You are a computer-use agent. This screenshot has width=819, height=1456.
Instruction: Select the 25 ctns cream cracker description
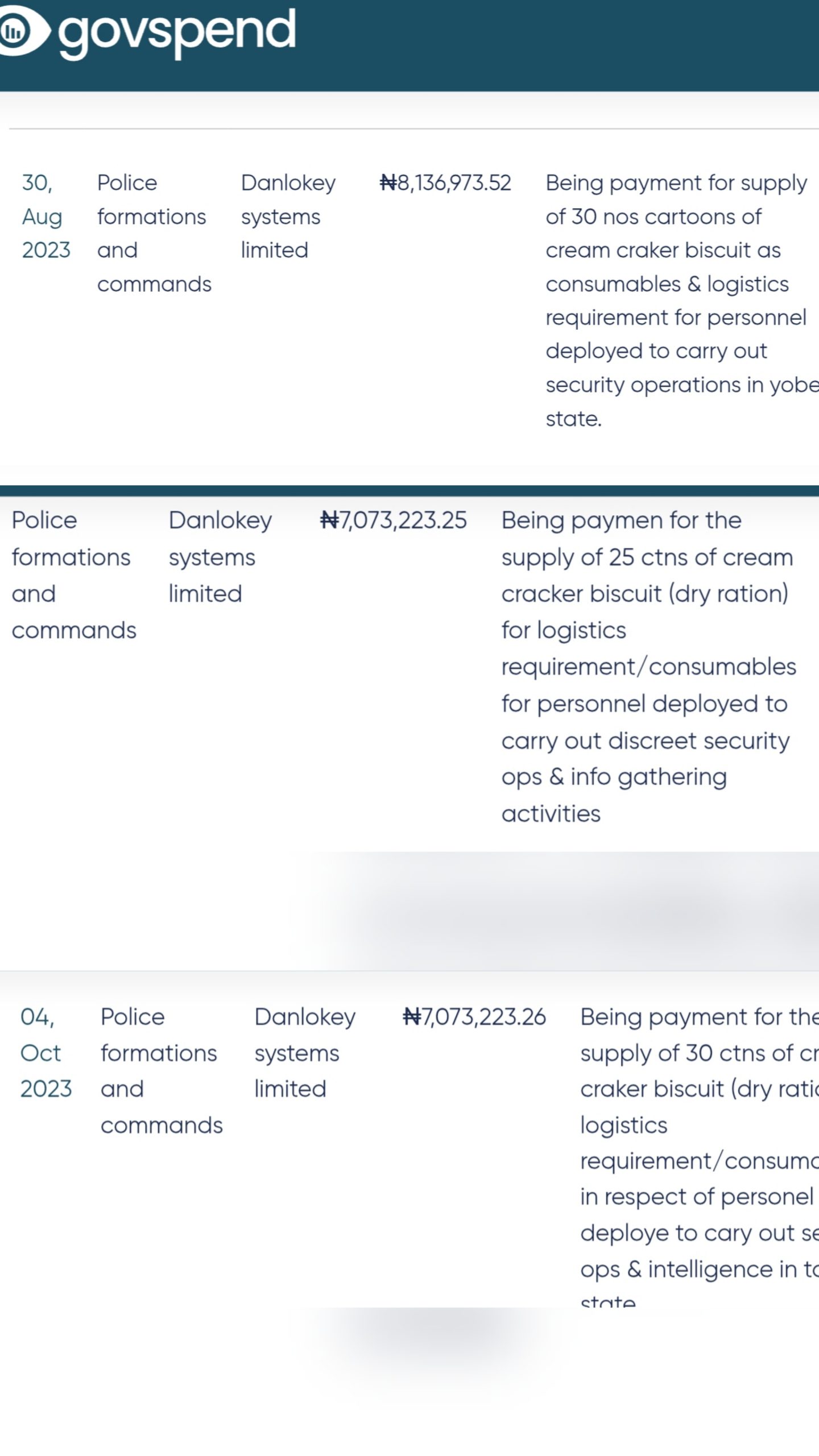click(x=648, y=667)
